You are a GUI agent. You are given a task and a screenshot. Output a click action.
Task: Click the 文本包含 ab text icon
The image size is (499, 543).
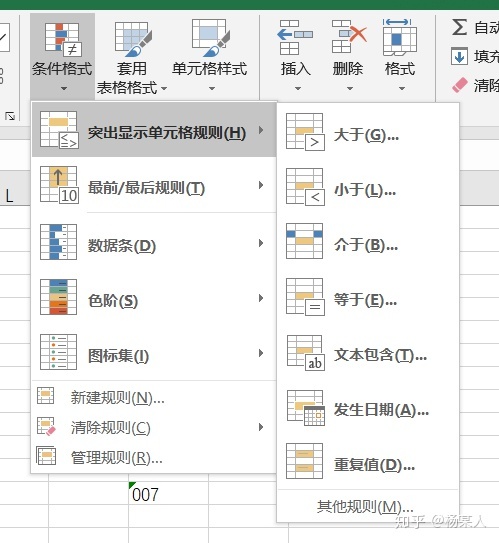pyautogui.click(x=306, y=353)
